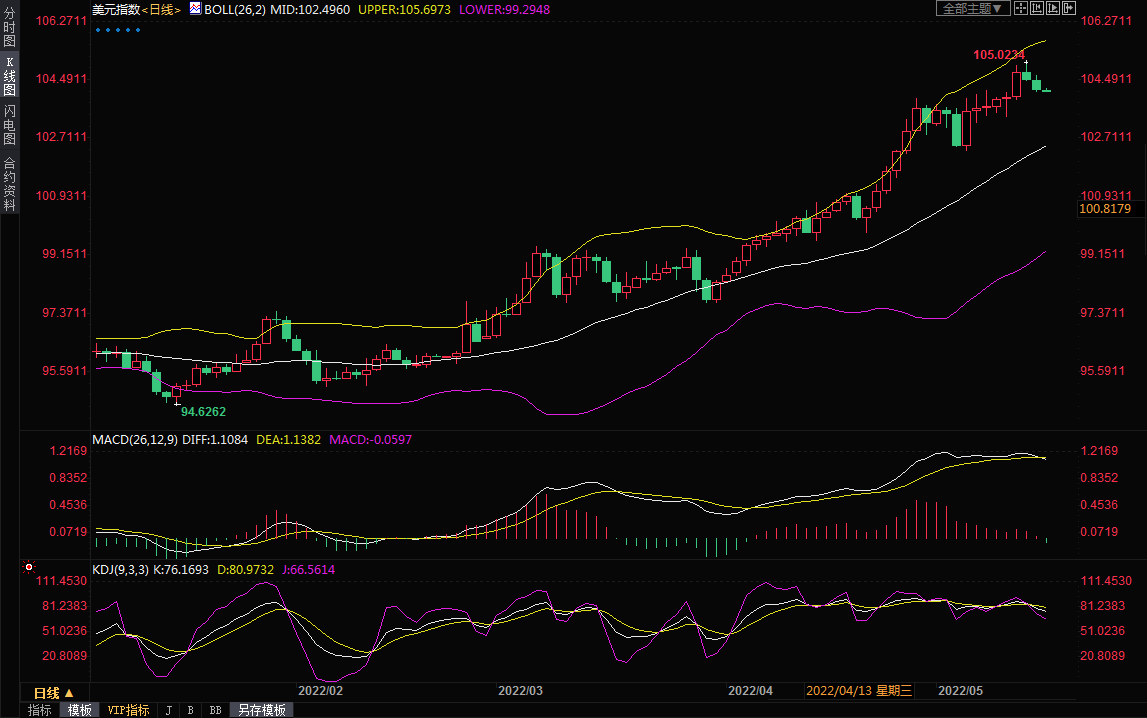Click the red KDJ panel marker icon
The image size is (1147, 718).
point(27,566)
